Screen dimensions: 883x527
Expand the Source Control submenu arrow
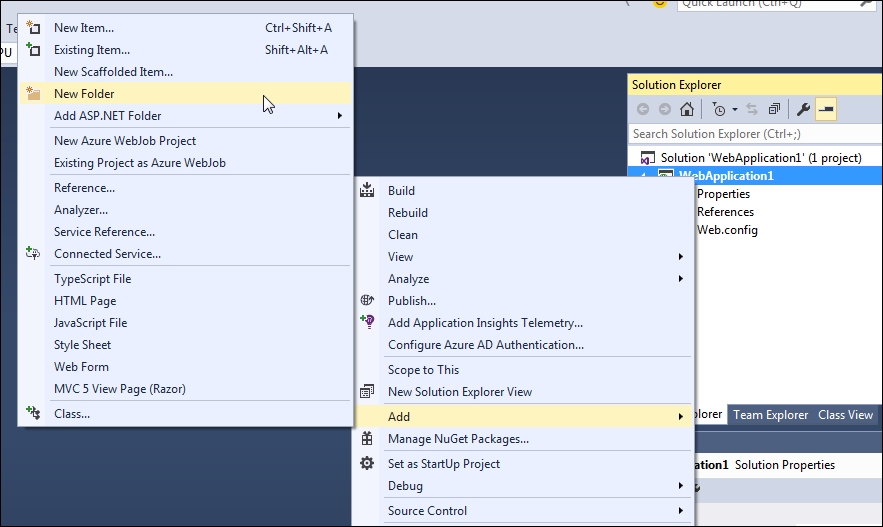(681, 511)
